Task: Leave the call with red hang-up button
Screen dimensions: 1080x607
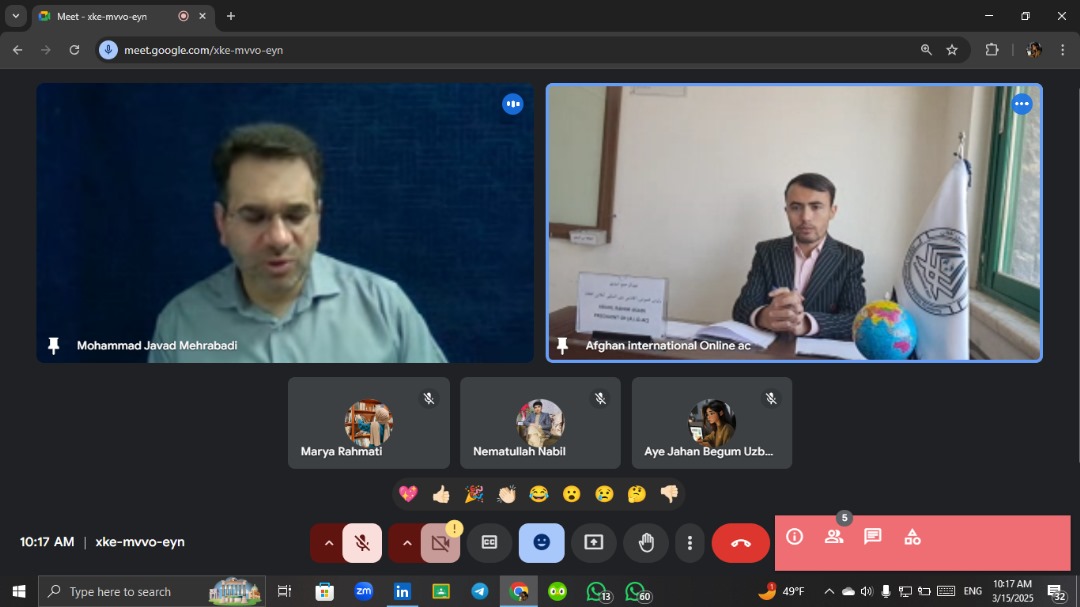Action: pos(740,543)
